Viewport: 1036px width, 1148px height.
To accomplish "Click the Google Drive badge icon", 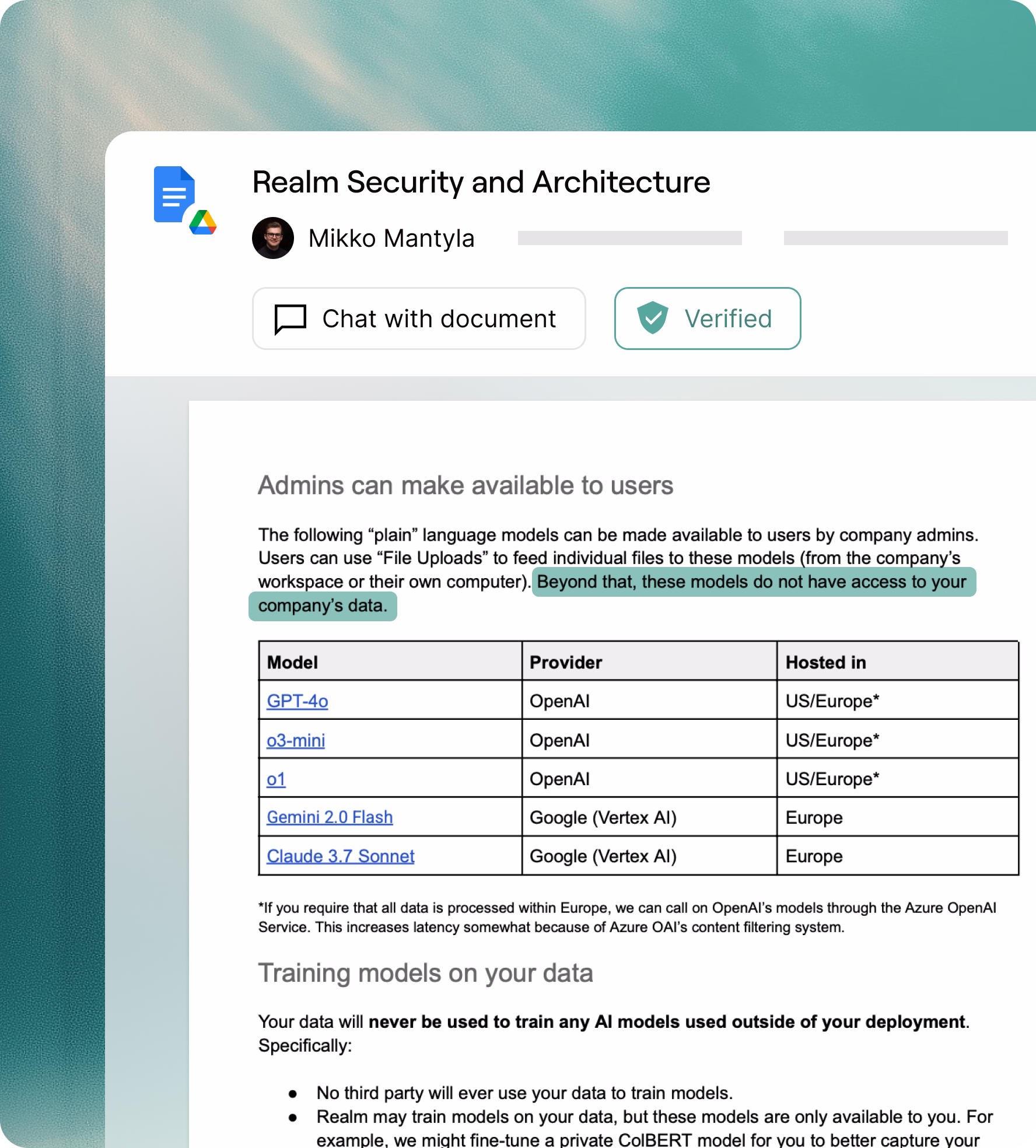I will tap(203, 222).
